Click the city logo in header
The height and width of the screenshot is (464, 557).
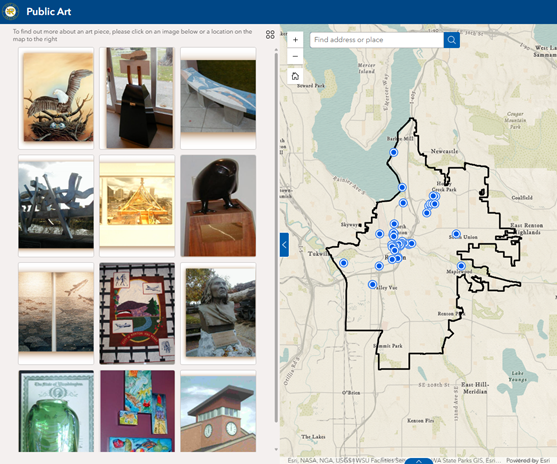pyautogui.click(x=10, y=11)
